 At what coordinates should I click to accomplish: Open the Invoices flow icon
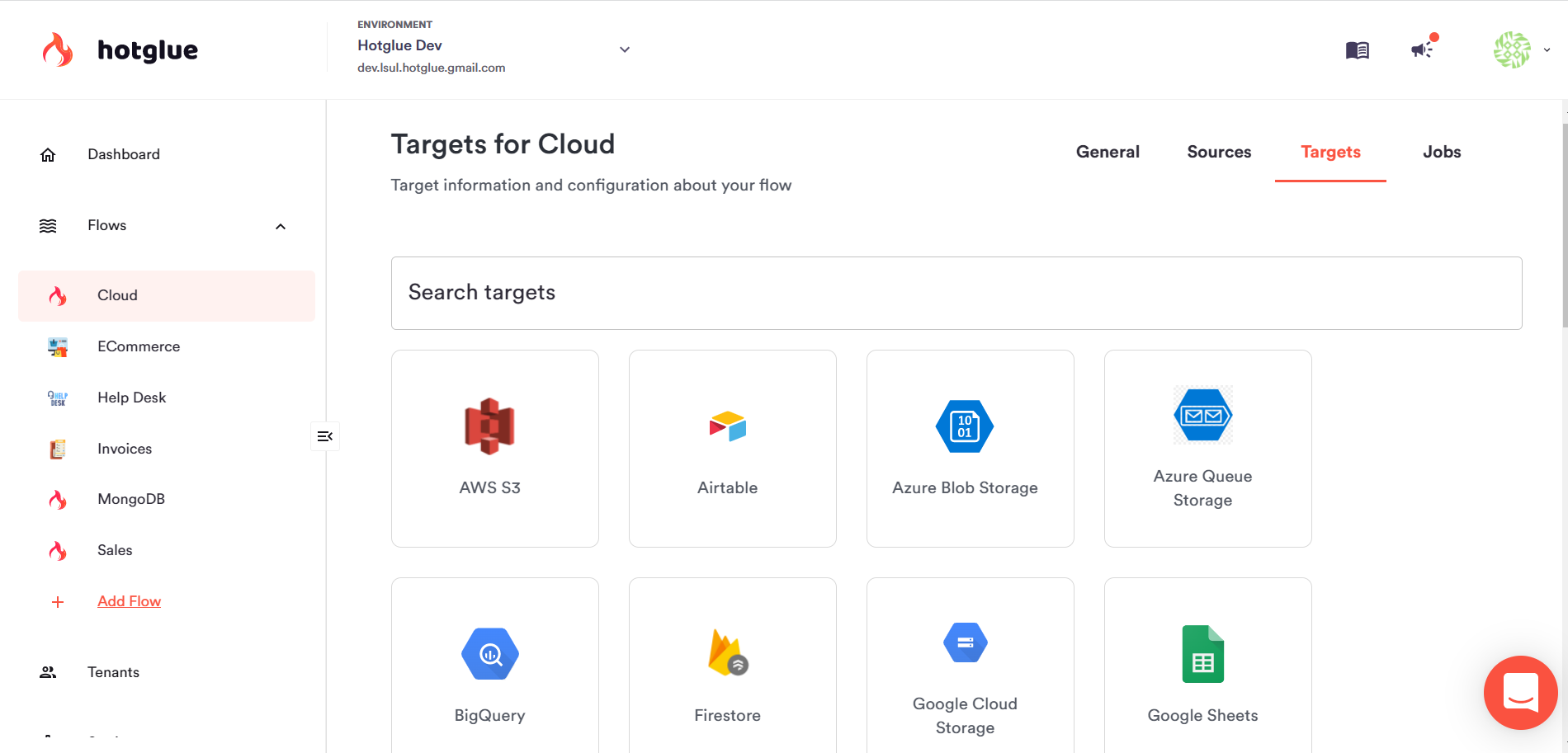(58, 449)
